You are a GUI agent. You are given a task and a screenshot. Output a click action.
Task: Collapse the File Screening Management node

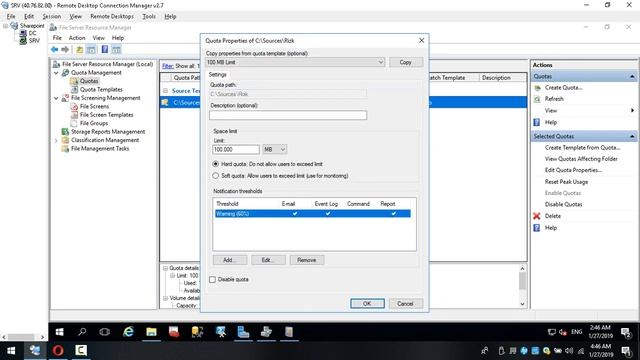[x=56, y=98]
